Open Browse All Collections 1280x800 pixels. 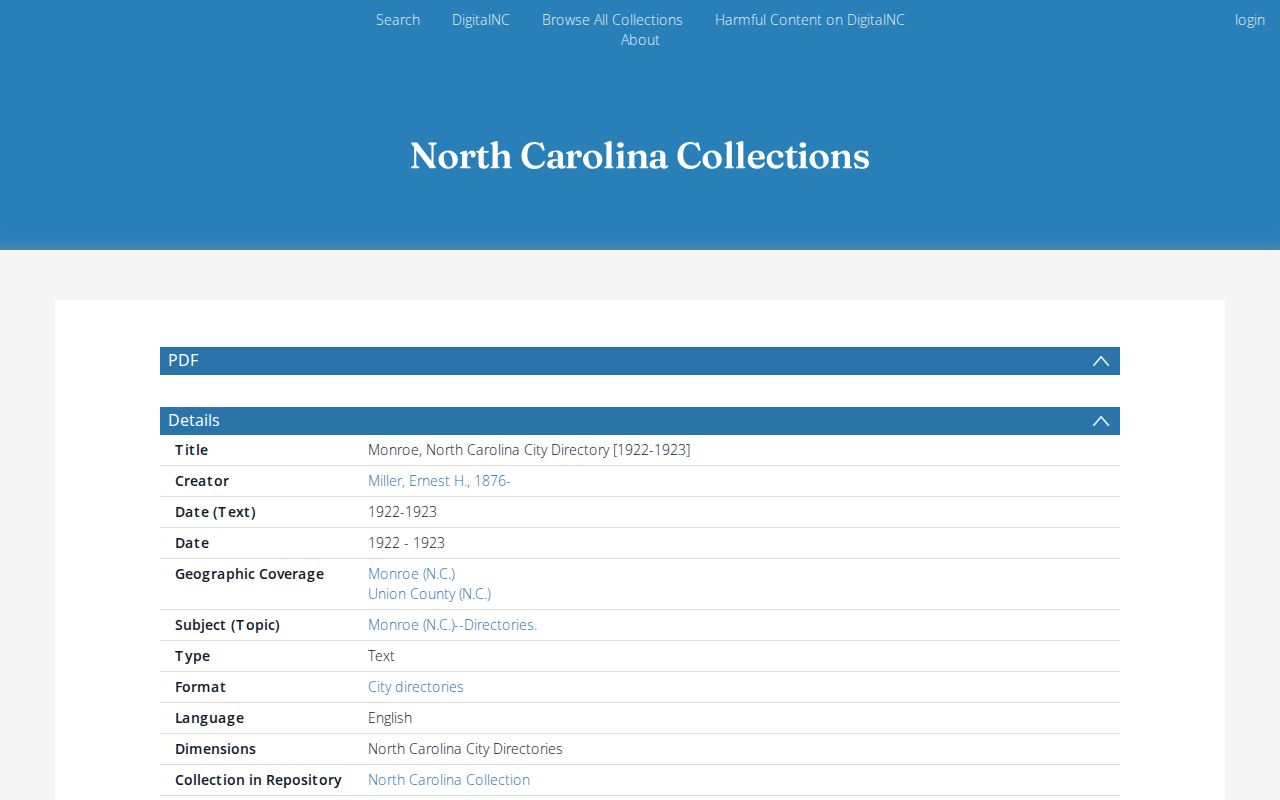point(612,20)
